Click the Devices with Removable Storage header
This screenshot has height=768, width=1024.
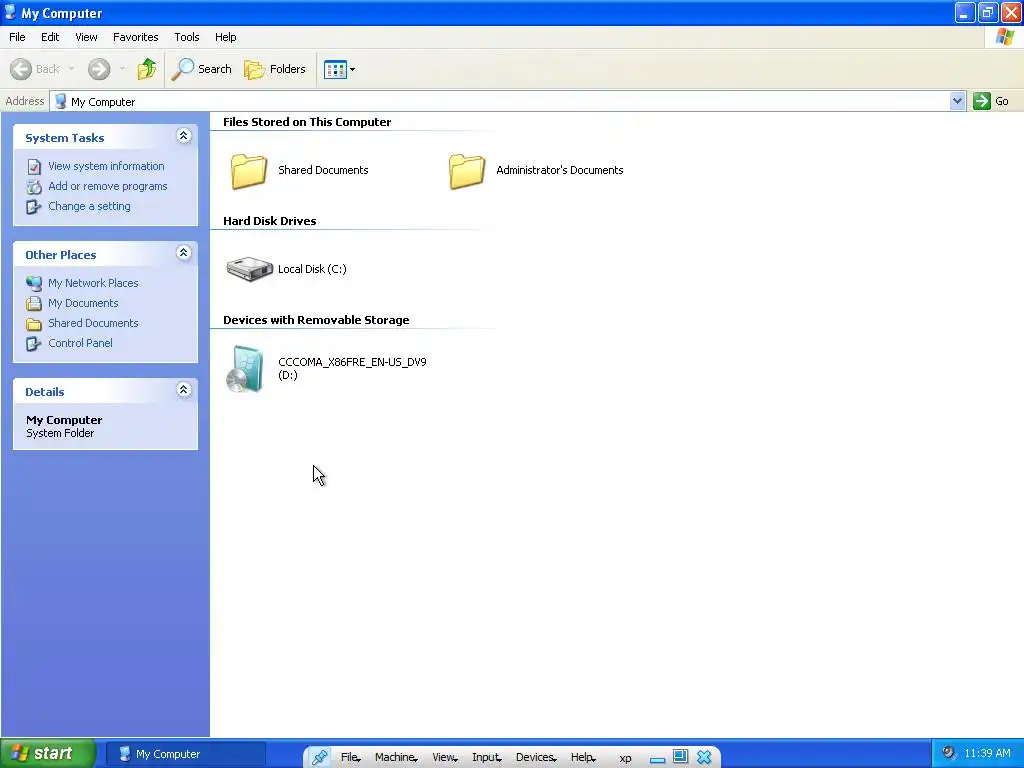(316, 320)
